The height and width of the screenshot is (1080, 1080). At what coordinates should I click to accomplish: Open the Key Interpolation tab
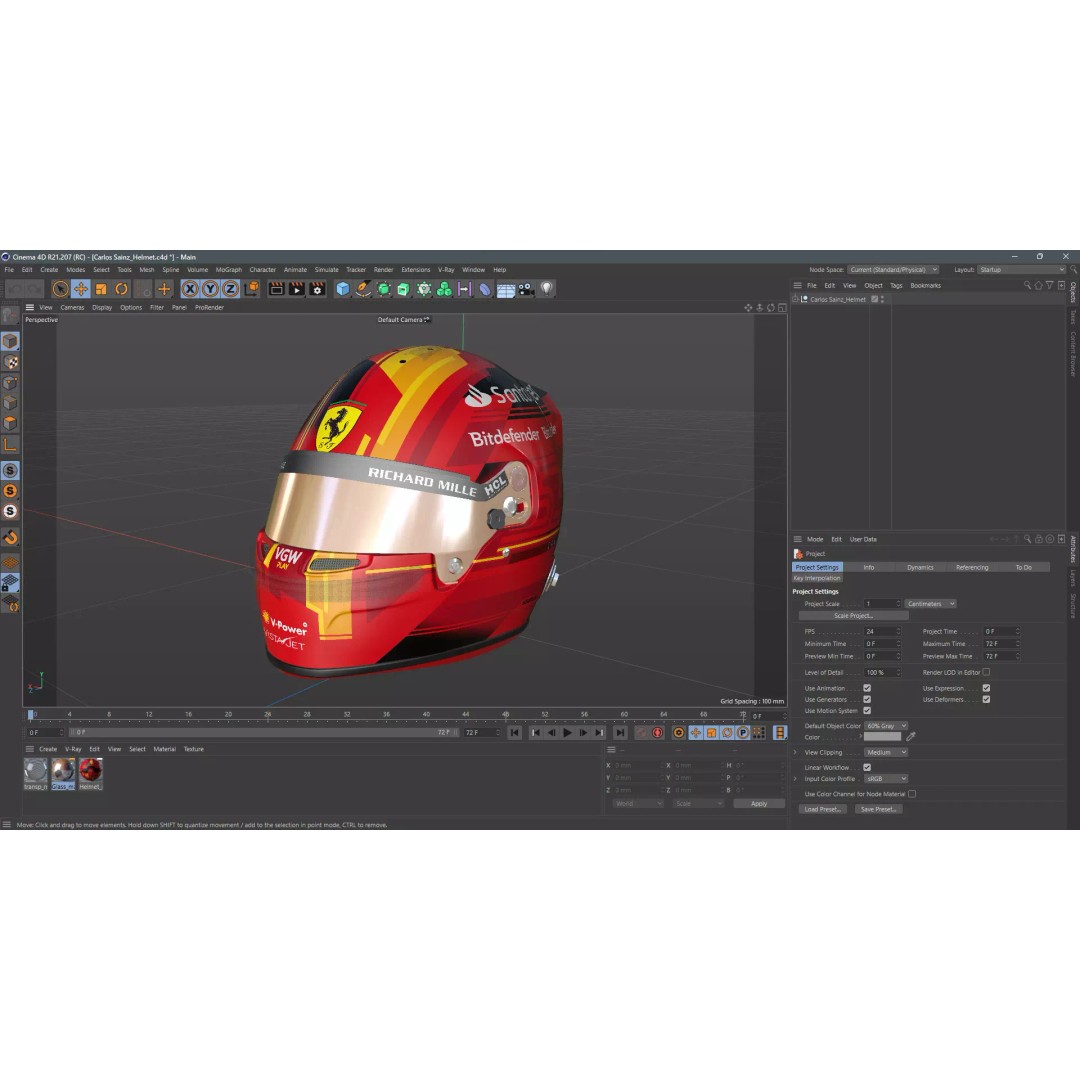point(817,579)
